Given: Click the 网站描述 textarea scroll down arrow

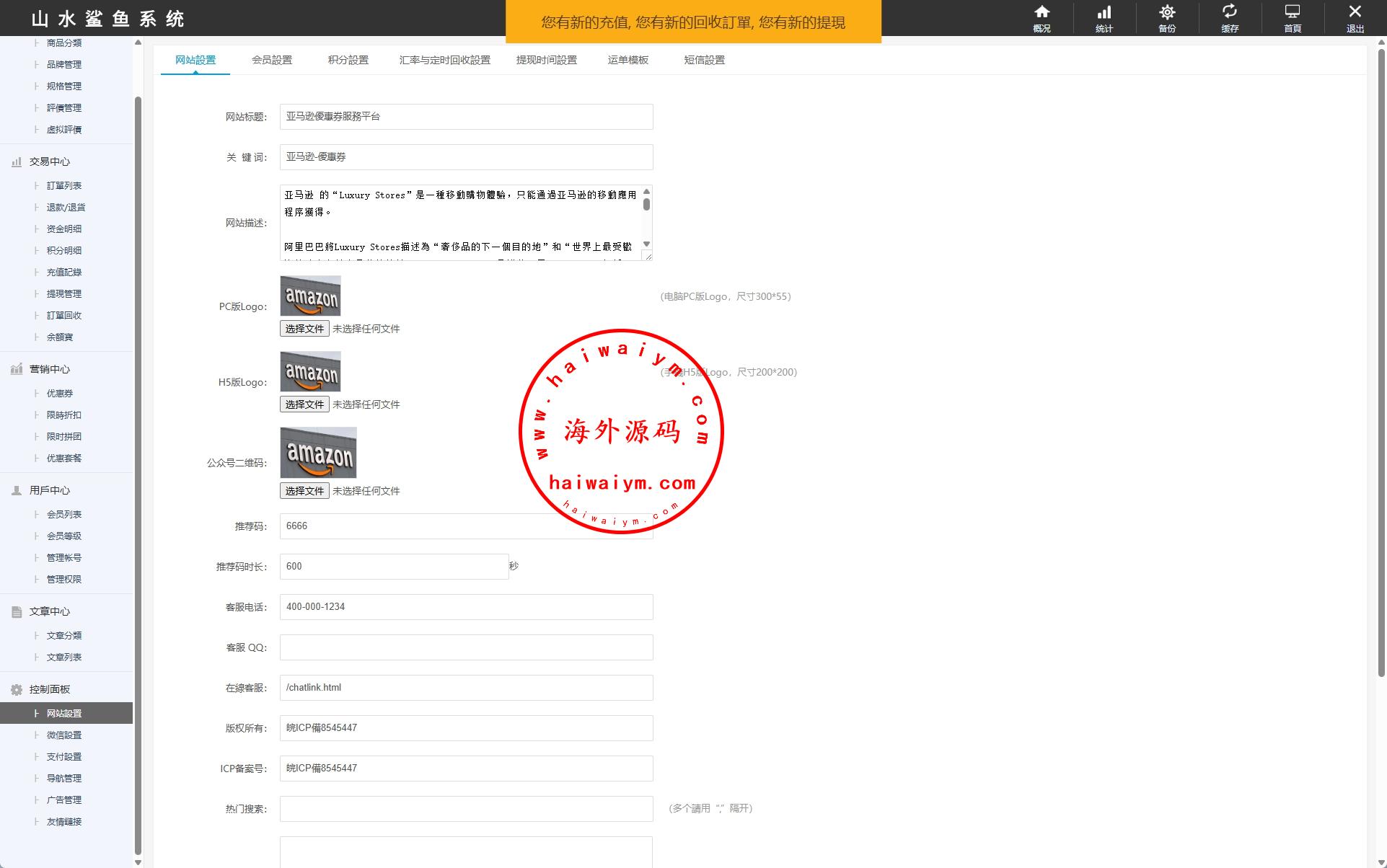Looking at the screenshot, I should point(646,244).
